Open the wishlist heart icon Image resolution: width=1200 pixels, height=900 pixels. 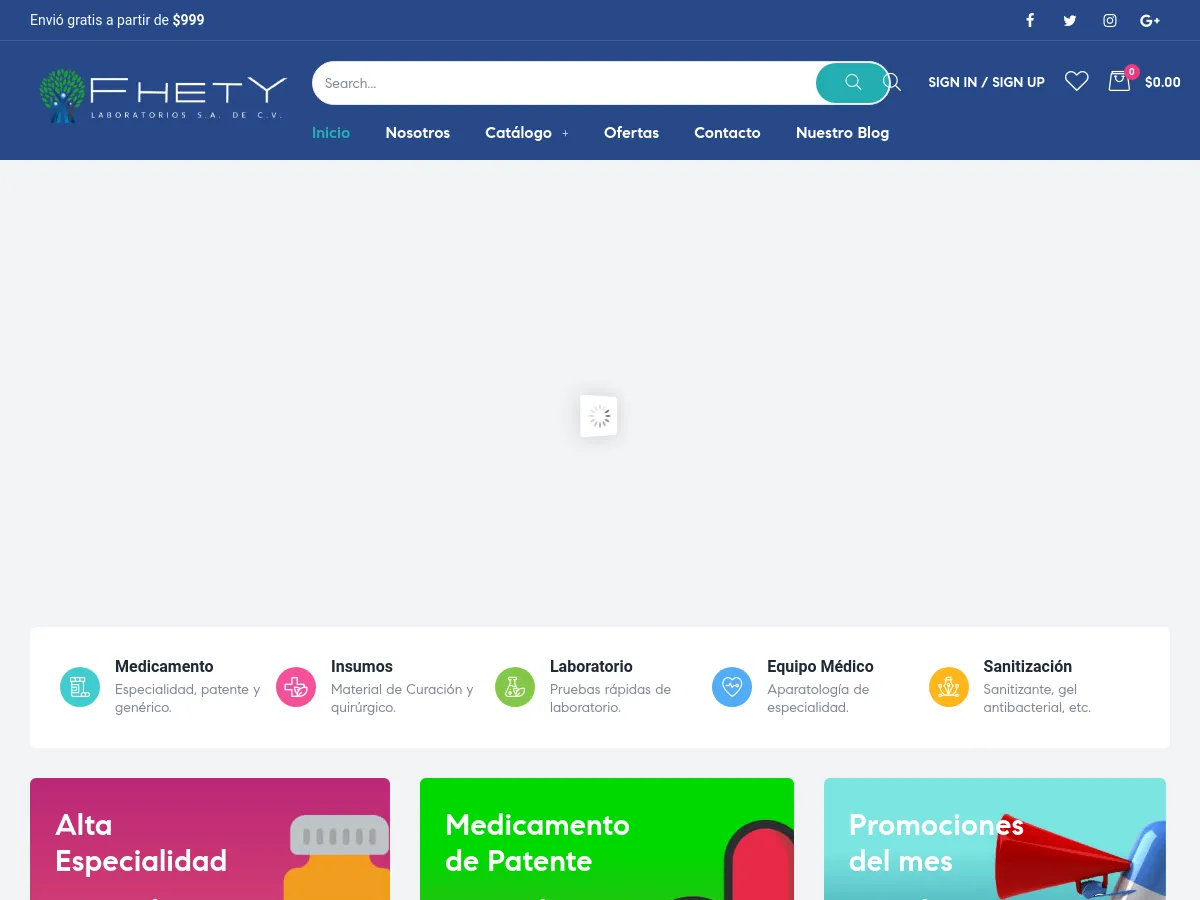point(1077,82)
